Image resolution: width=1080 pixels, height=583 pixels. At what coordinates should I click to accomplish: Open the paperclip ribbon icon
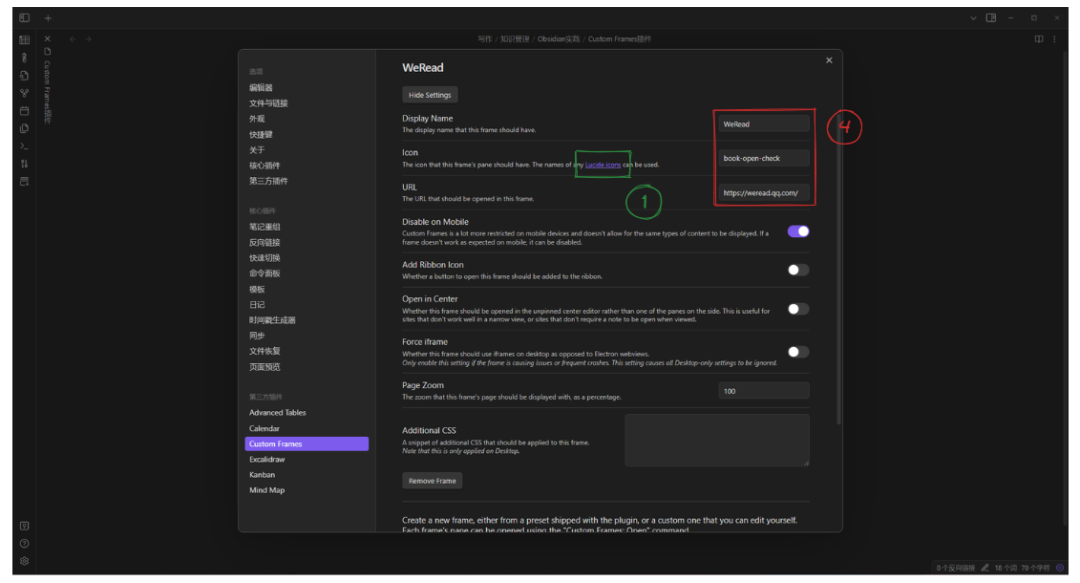(x=24, y=58)
